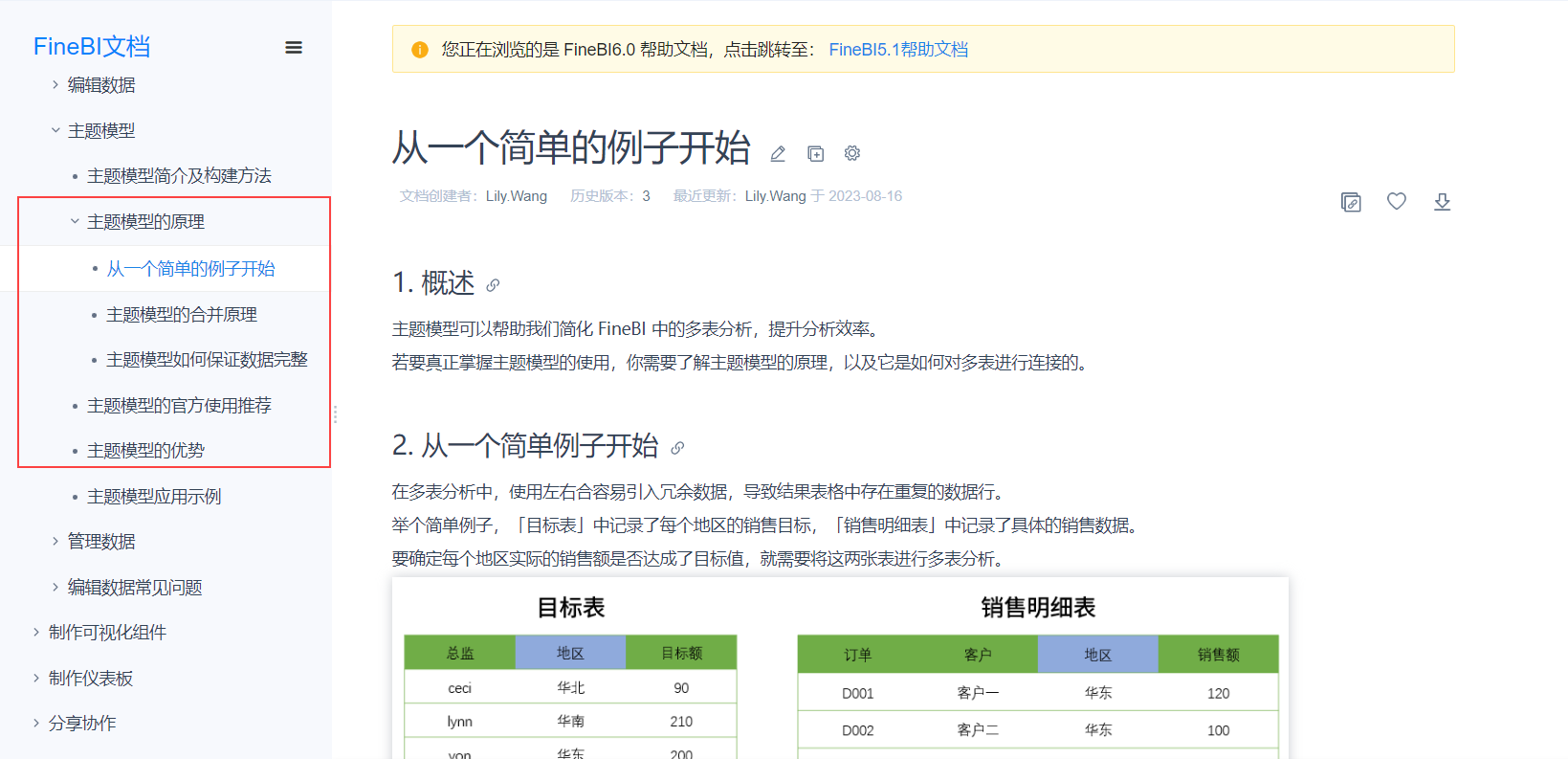Go to 主题模型的官方使用推荐

(179, 406)
